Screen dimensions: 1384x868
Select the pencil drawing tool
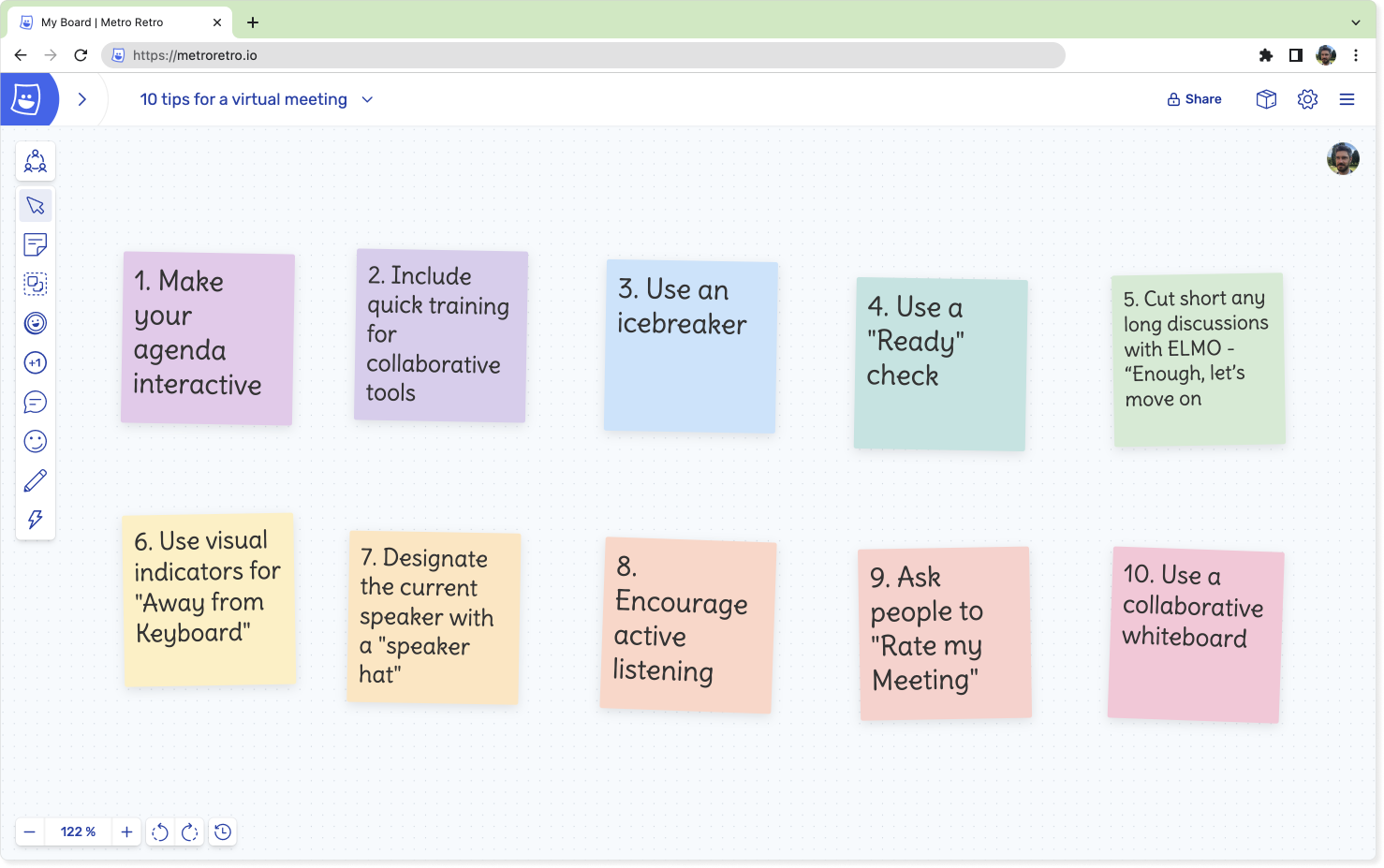tap(36, 481)
